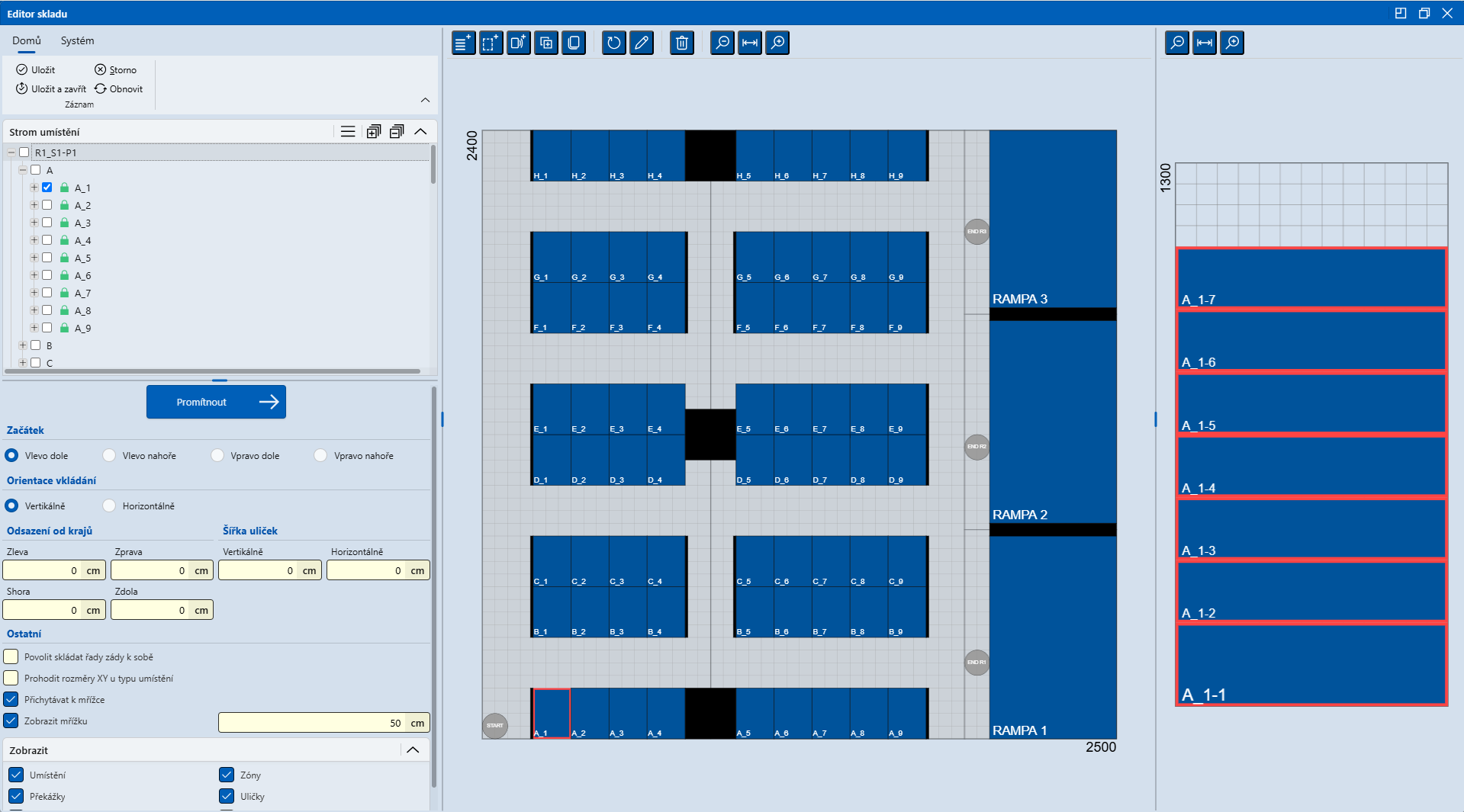Click the copy pages toolbar icon

[x=574, y=43]
